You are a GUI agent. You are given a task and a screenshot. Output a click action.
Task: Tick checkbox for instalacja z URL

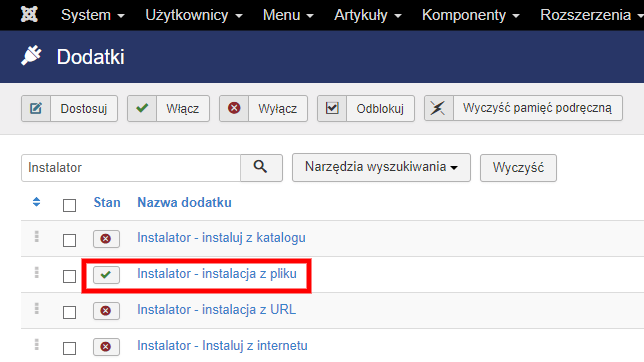point(69,312)
